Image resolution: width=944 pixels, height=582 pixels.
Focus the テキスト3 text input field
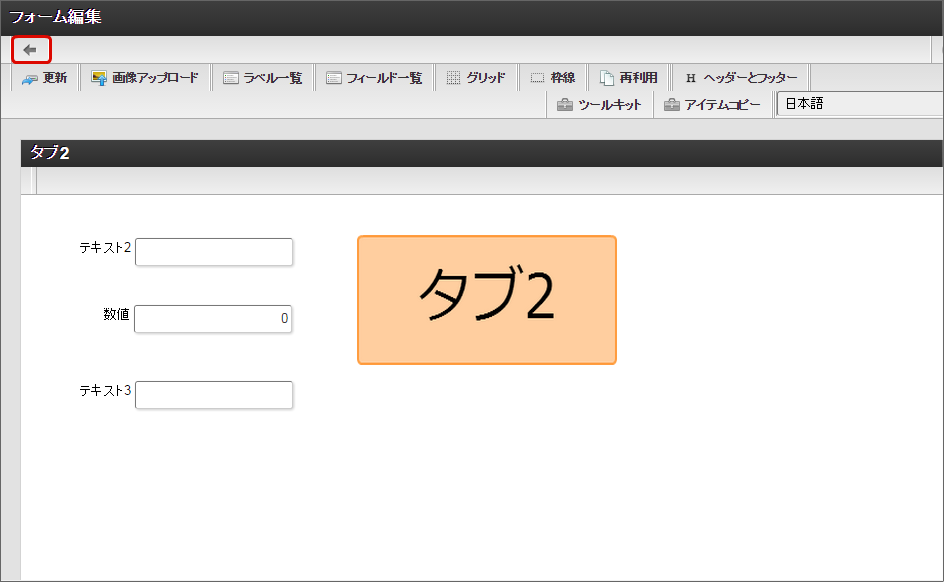(x=213, y=394)
